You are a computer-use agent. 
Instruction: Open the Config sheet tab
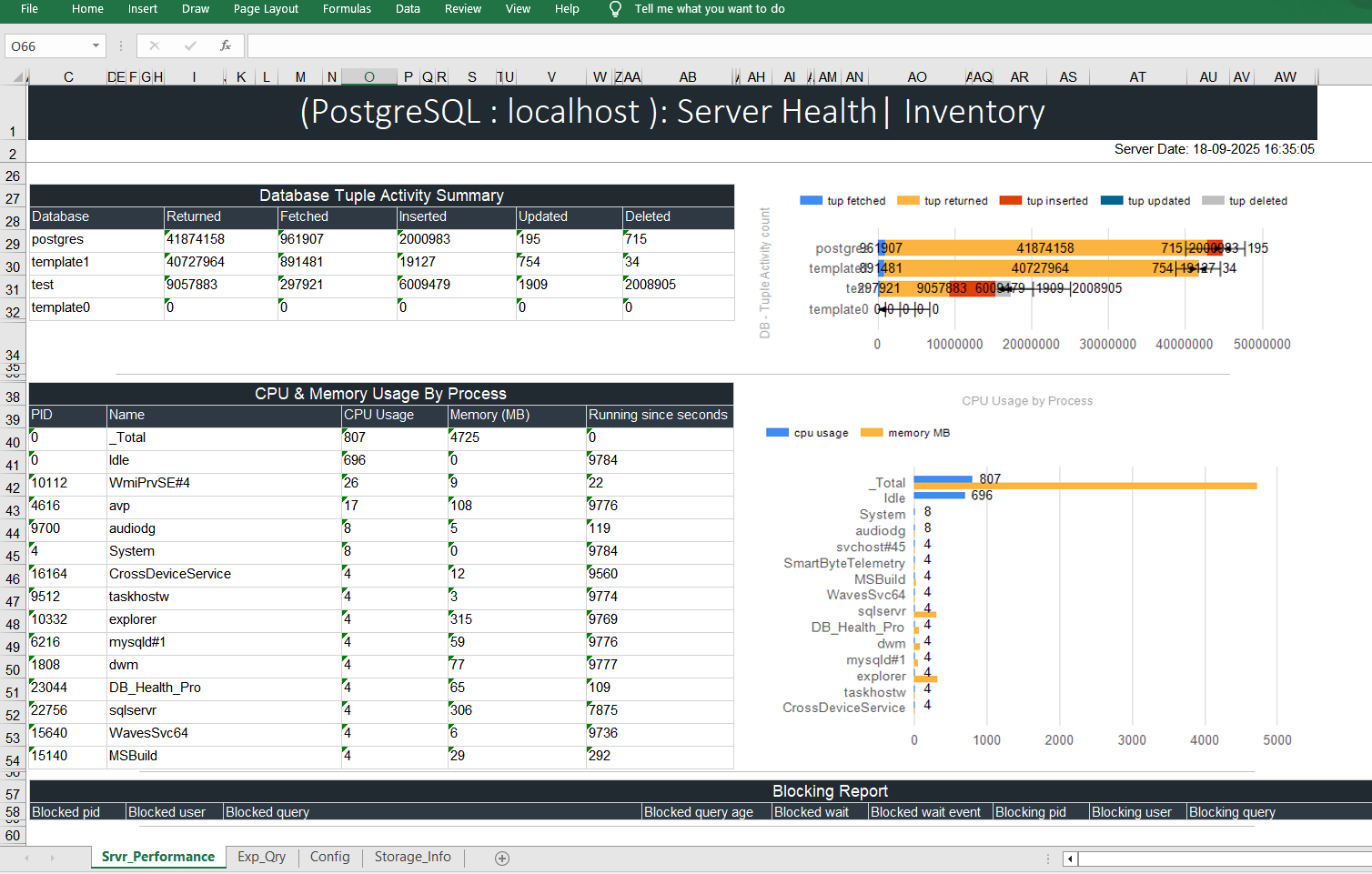[329, 857]
